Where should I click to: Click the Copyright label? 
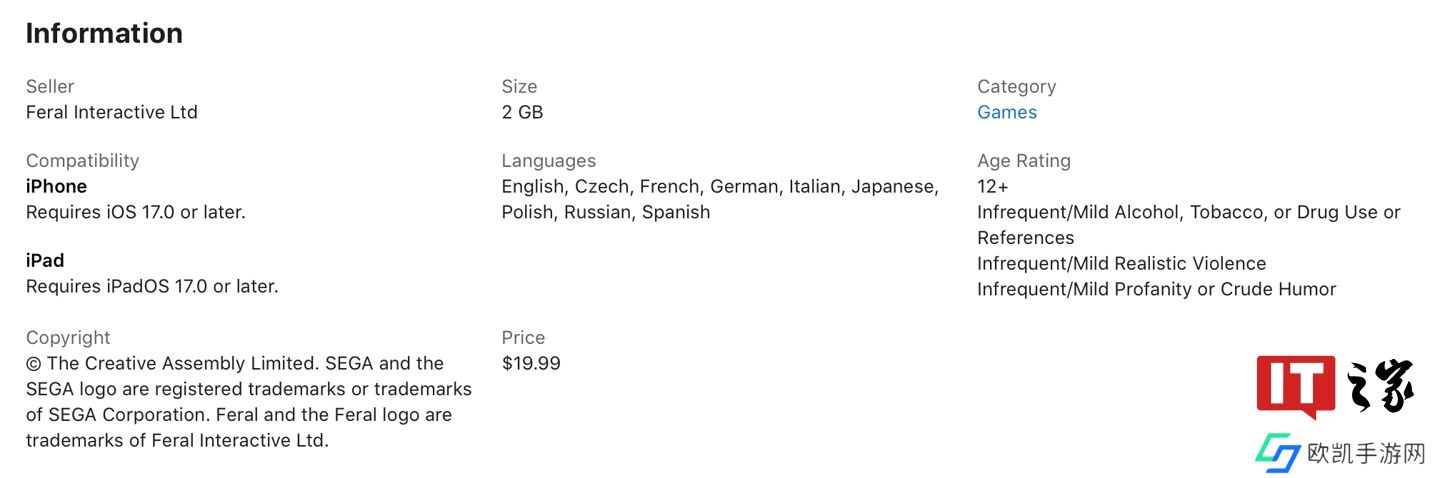click(x=68, y=337)
